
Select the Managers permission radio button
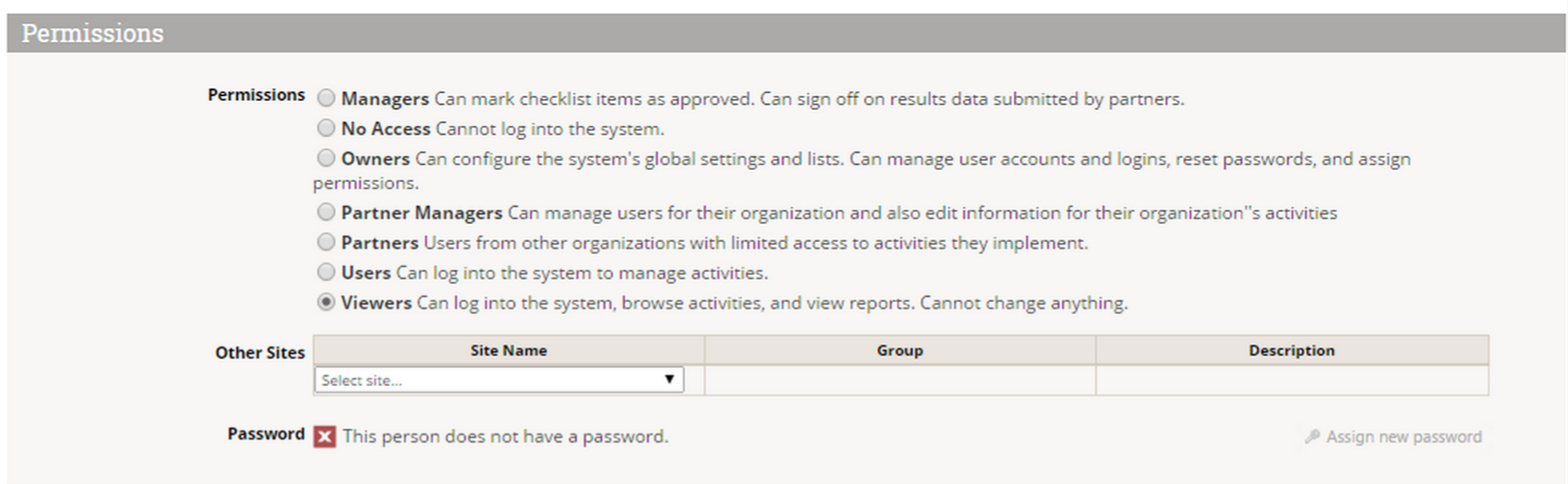pos(326,98)
